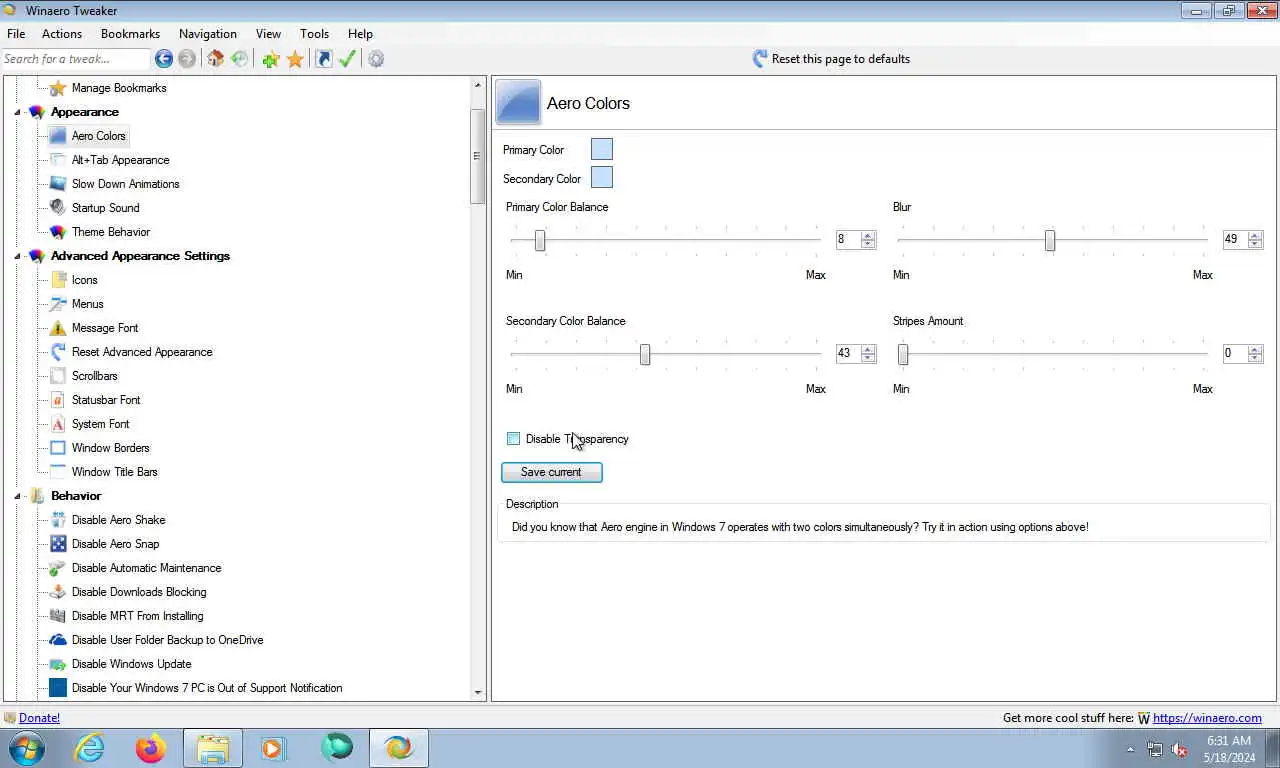The width and height of the screenshot is (1280, 768).
Task: Open Alt+Tab Appearance icon in tree
Action: [x=58, y=160]
